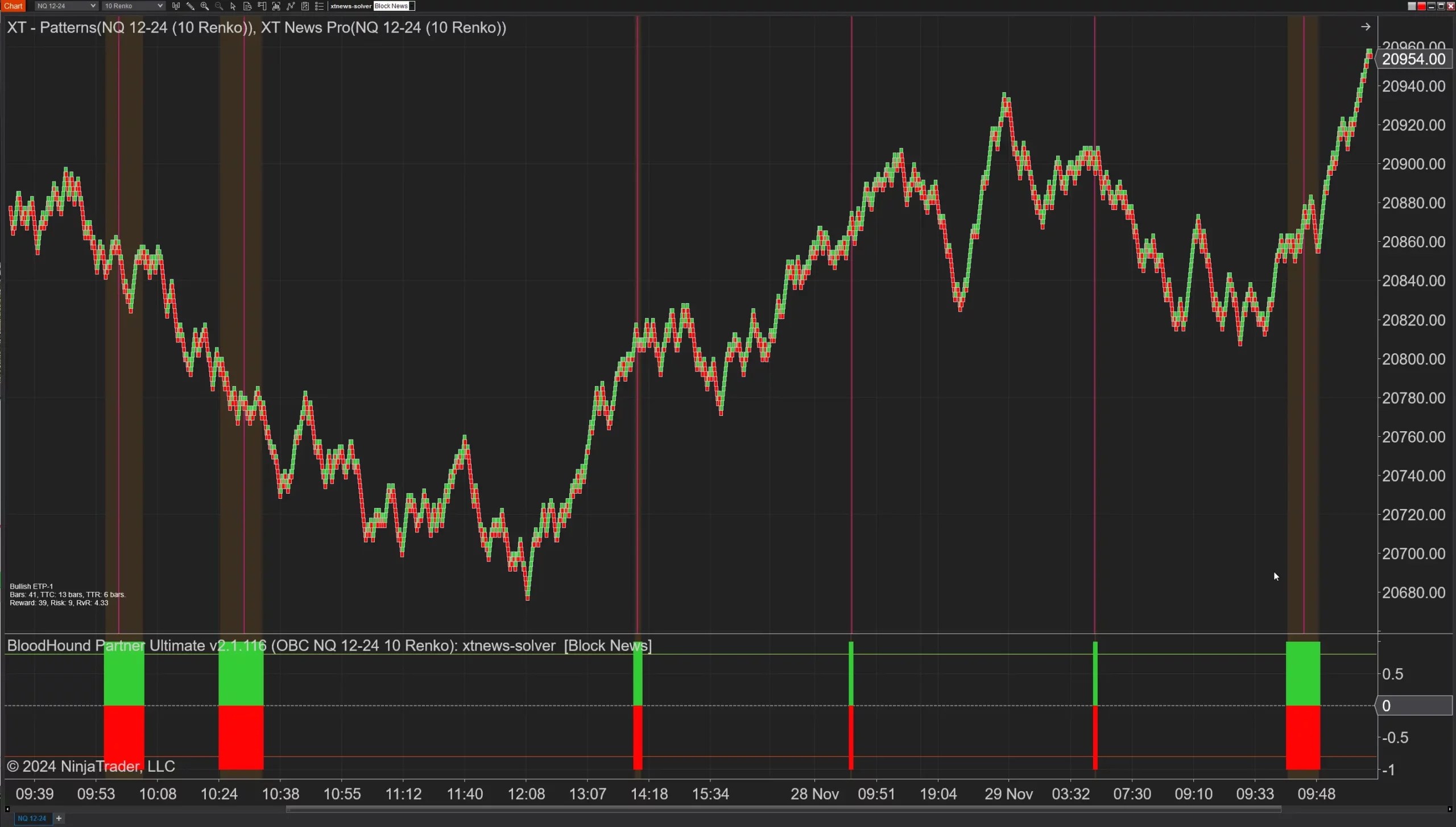
Task: Add a new tab with plus button
Action: click(59, 818)
